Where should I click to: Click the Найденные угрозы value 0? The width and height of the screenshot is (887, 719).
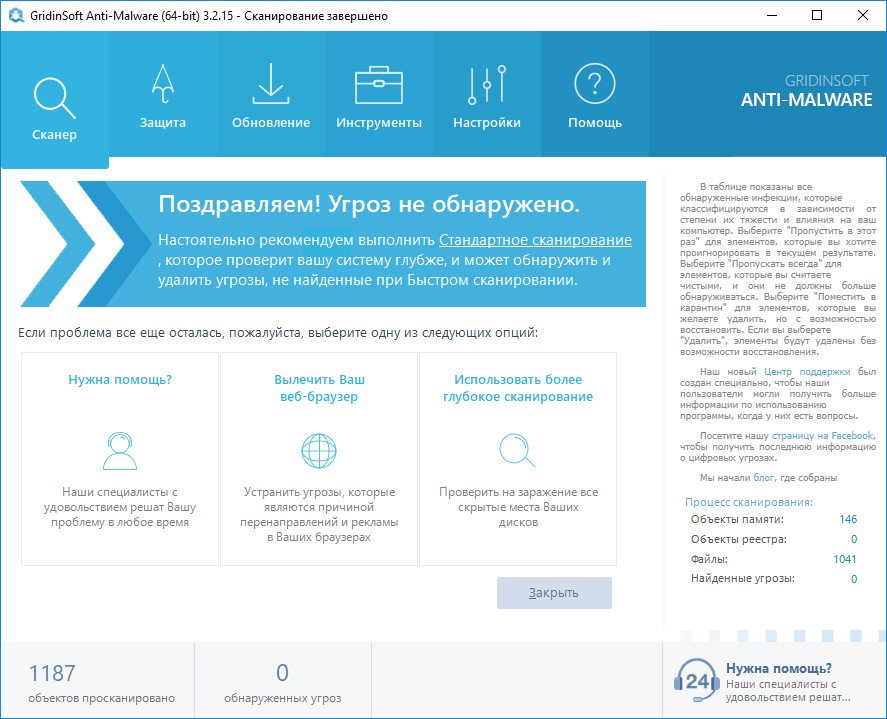854,579
